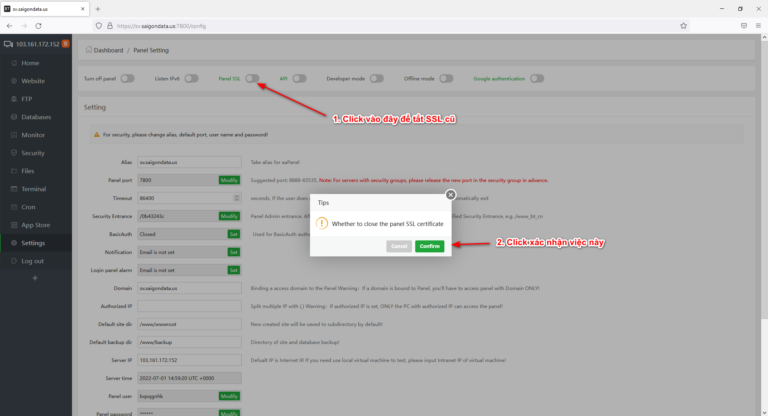Image resolution: width=768 pixels, height=416 pixels.
Task: Select Settings in the sidebar menu
Action: [32, 243]
